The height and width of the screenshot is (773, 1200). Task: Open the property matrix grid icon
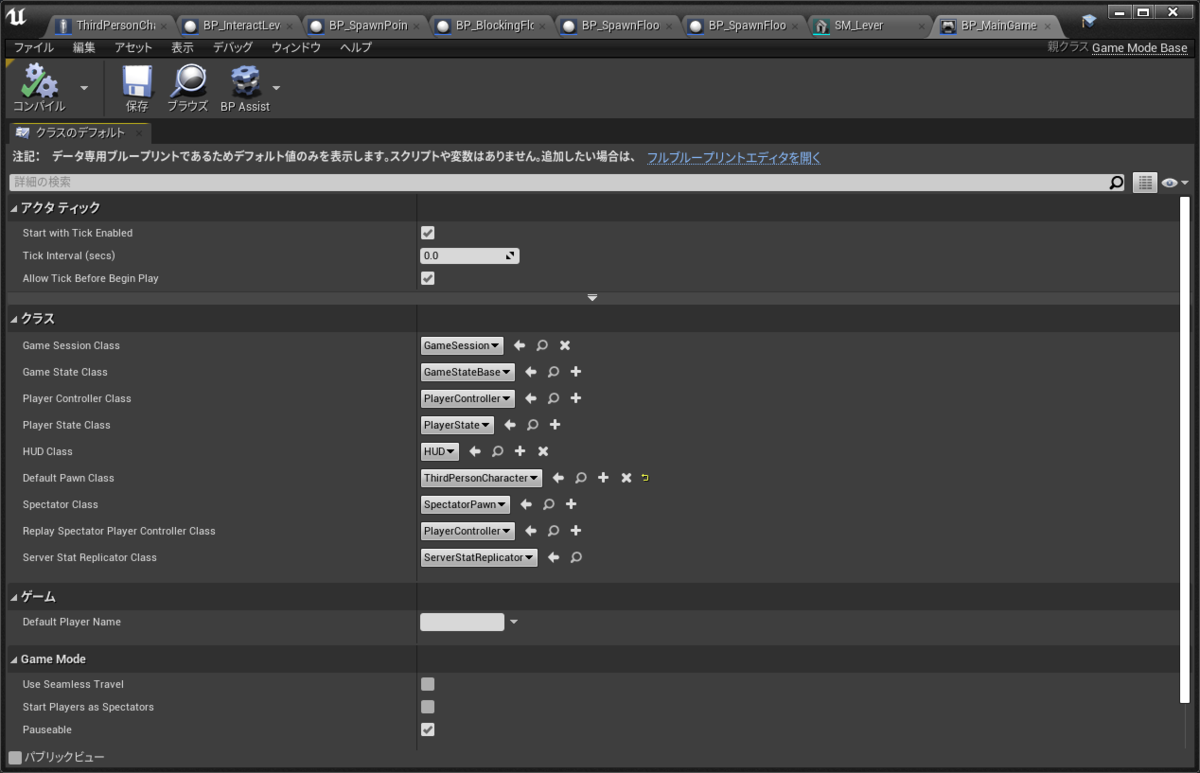[x=1145, y=183]
